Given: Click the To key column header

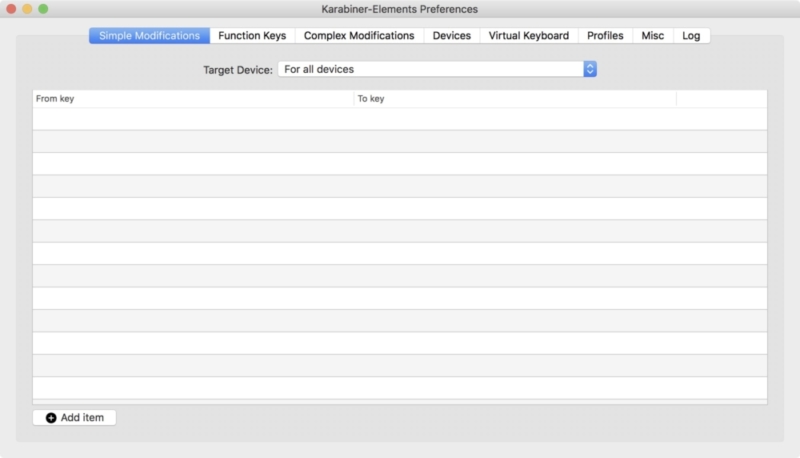Looking at the screenshot, I should pos(515,98).
